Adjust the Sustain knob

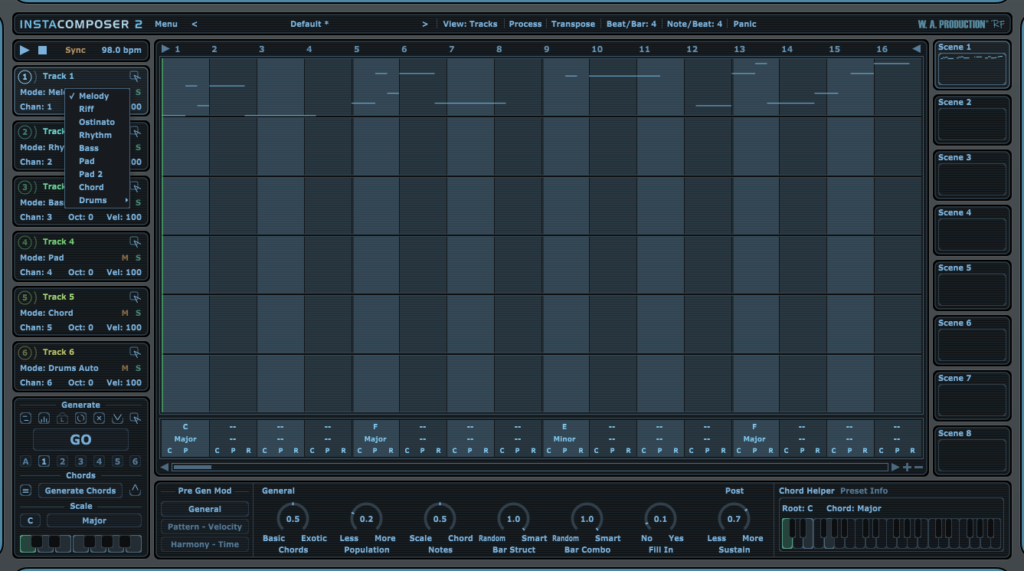pos(734,519)
